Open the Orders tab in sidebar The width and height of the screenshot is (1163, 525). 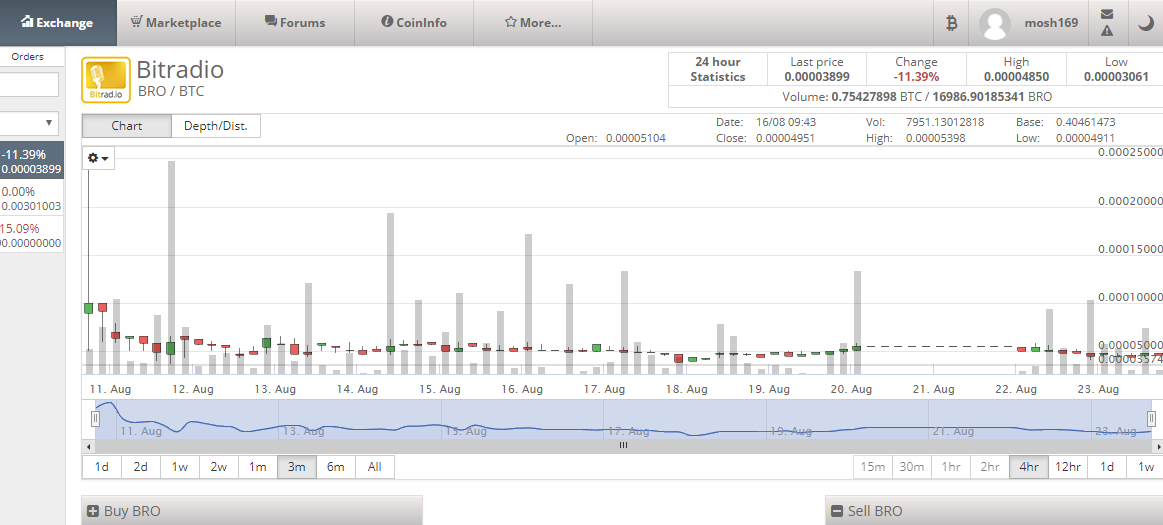pyautogui.click(x=27, y=56)
